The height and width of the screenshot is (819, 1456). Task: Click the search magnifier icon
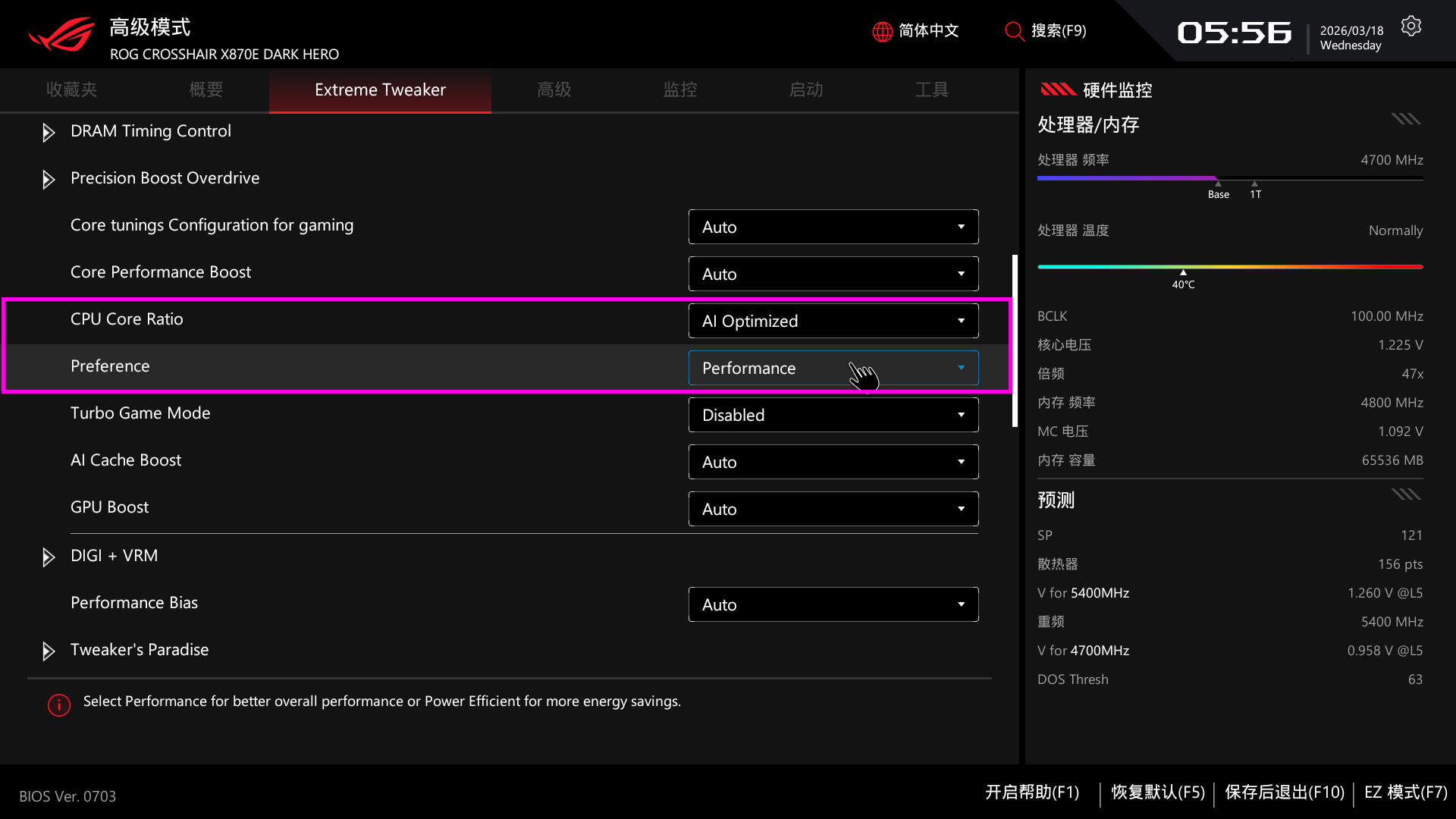pos(1014,31)
